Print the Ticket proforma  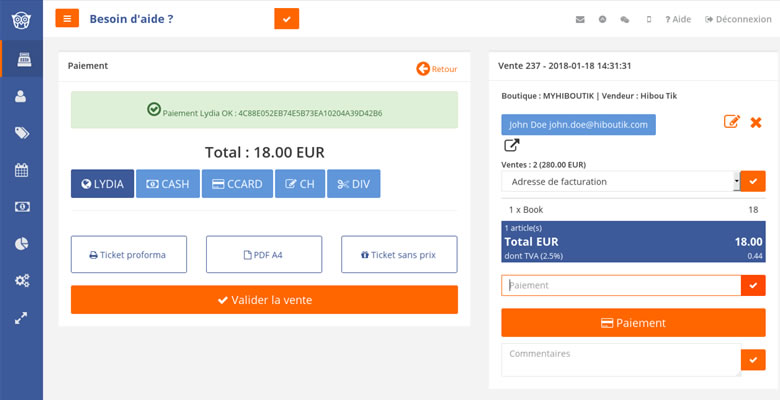[x=129, y=254]
